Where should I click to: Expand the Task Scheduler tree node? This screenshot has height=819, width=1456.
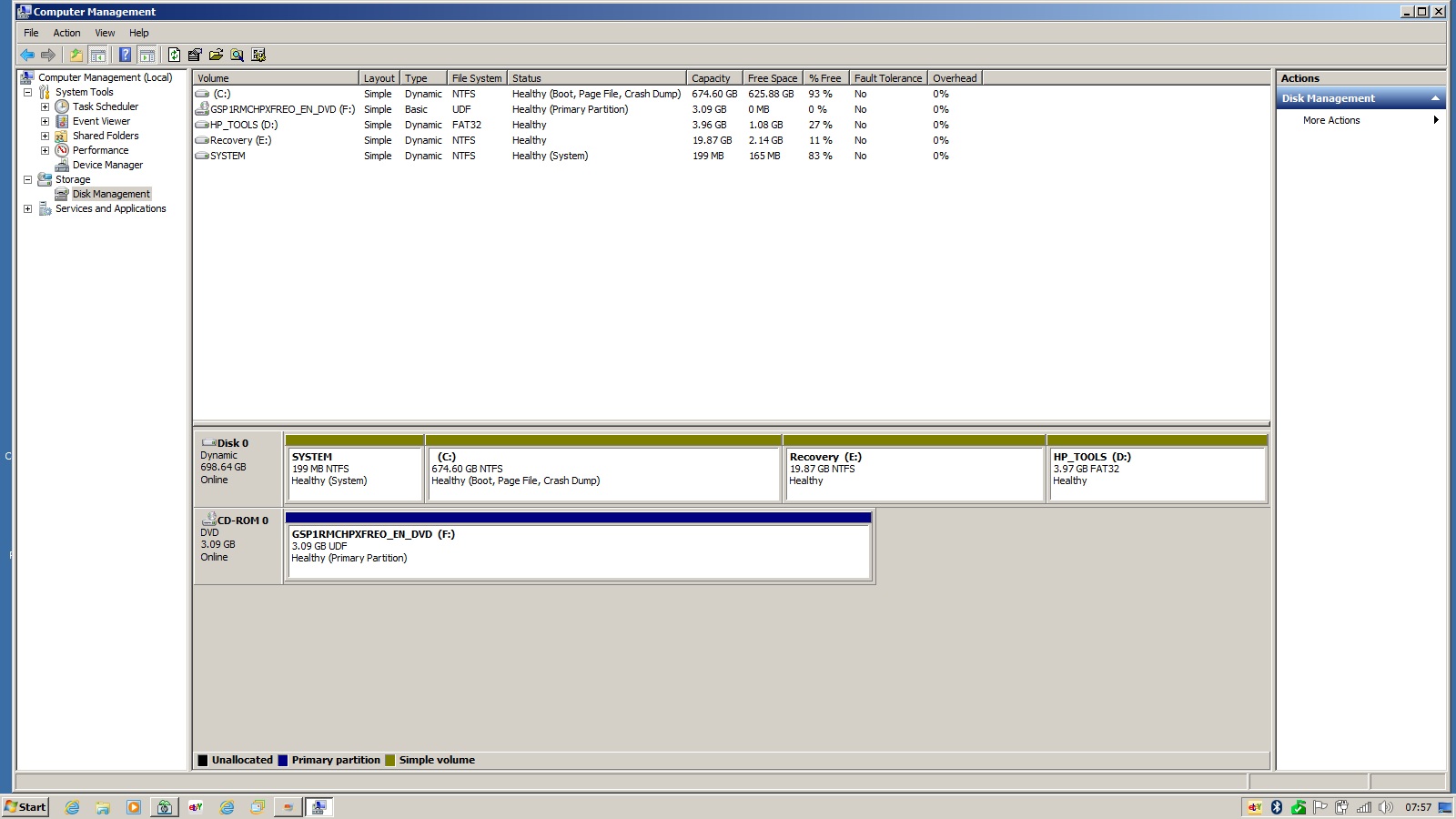pos(45,106)
